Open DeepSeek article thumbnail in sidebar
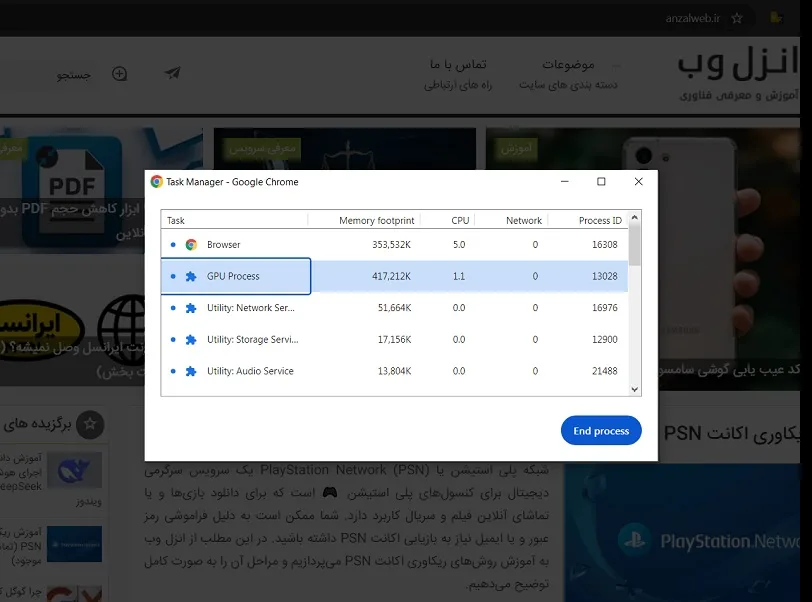The width and height of the screenshot is (812, 602). click(75, 470)
